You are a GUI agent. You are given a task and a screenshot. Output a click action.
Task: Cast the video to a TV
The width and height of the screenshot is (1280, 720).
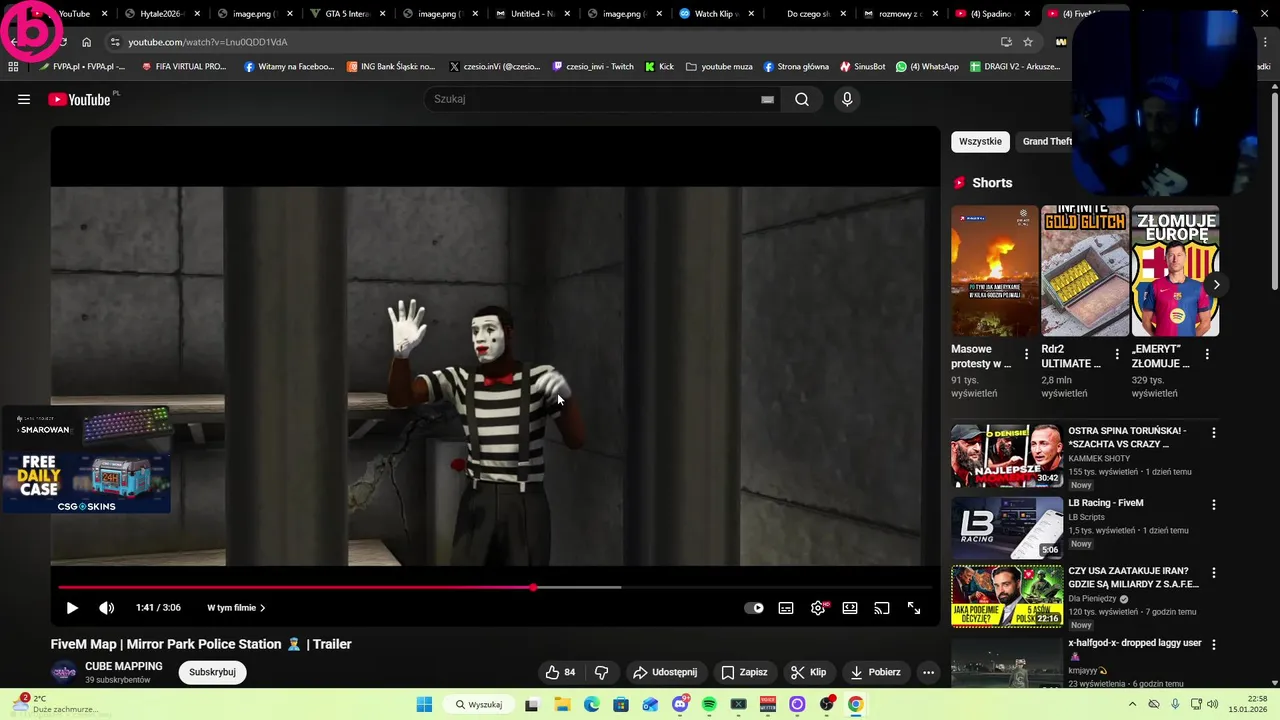pyautogui.click(x=882, y=608)
